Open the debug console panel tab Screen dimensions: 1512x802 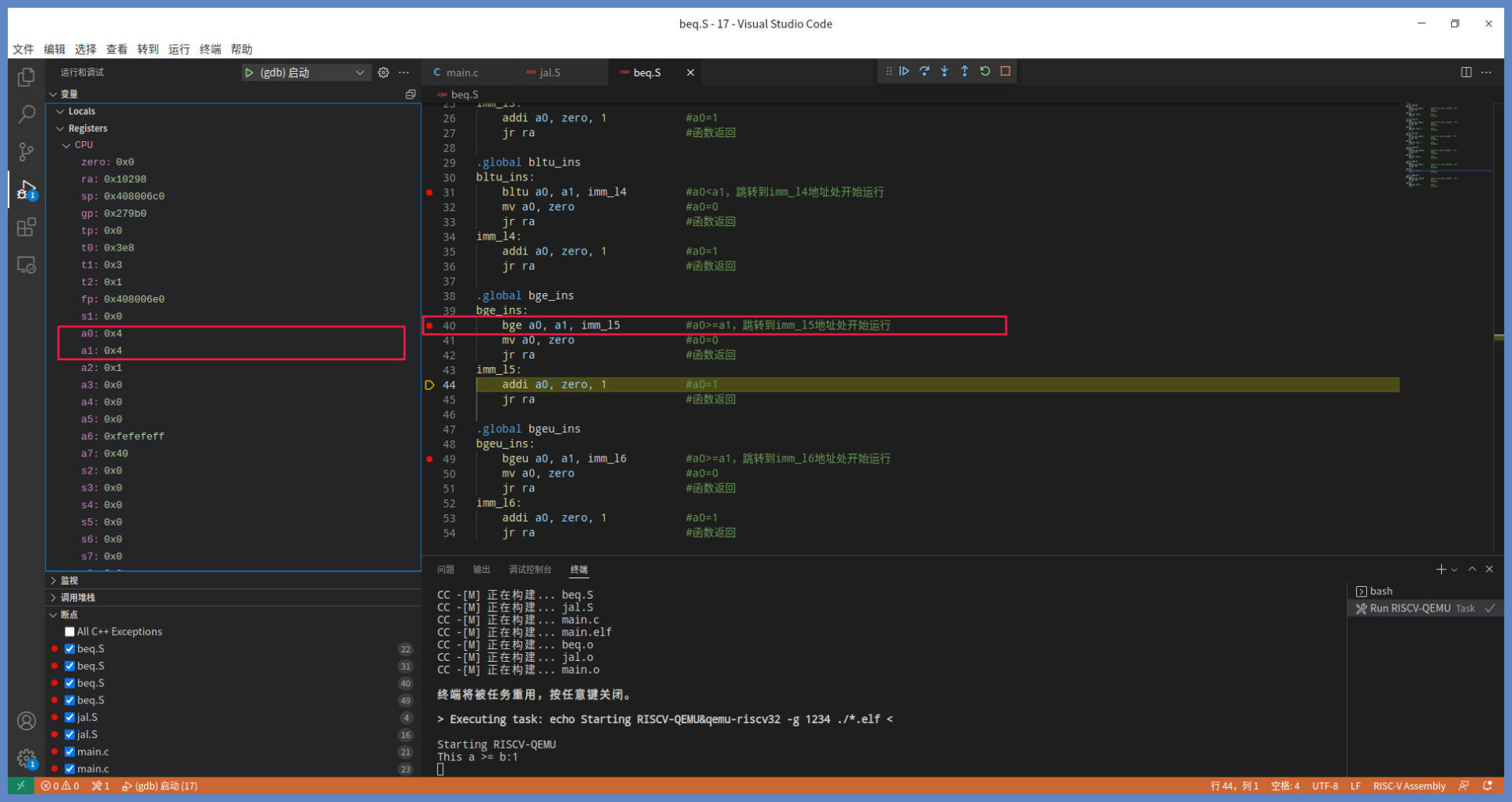tap(530, 570)
